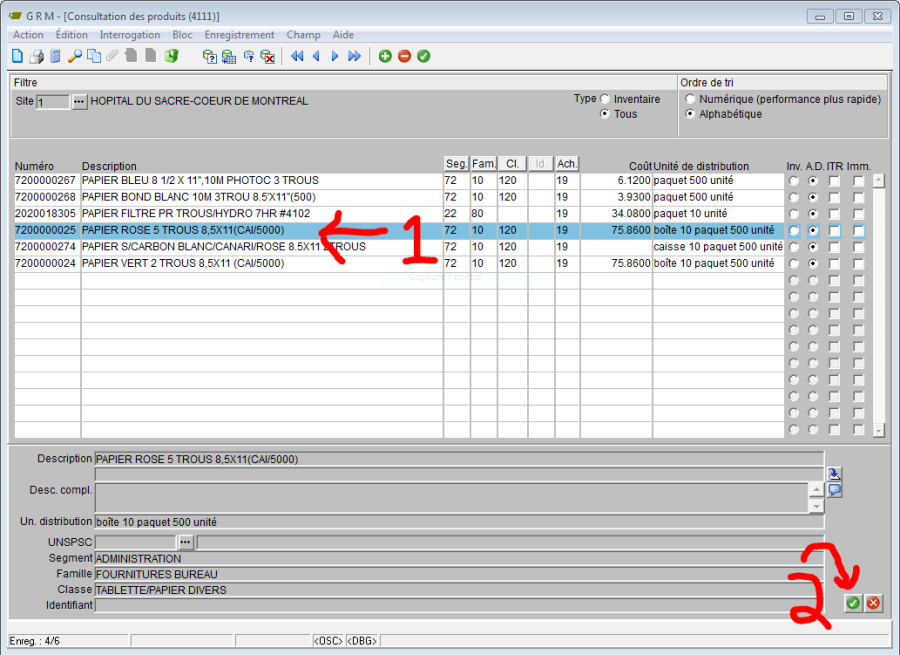The image size is (900, 655).
Task: Click the red minus delete record icon
Action: (x=404, y=56)
